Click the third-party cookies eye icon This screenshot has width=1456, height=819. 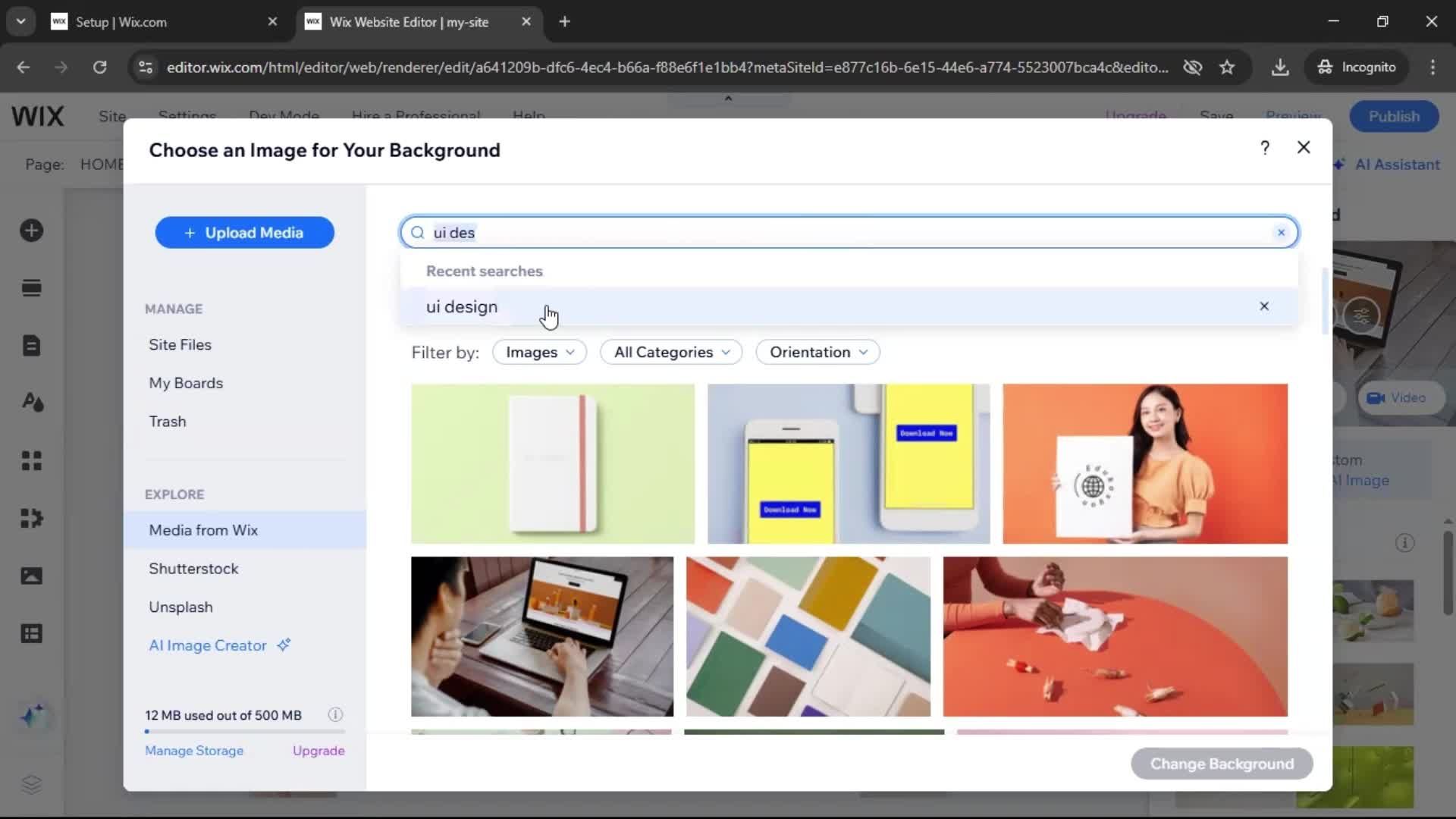[x=1193, y=67]
